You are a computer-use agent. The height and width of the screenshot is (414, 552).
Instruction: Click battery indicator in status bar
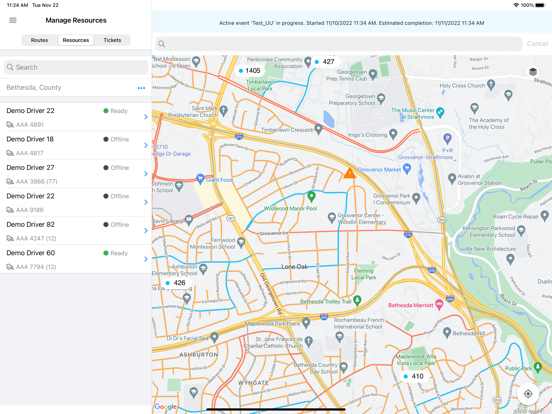coord(540,5)
